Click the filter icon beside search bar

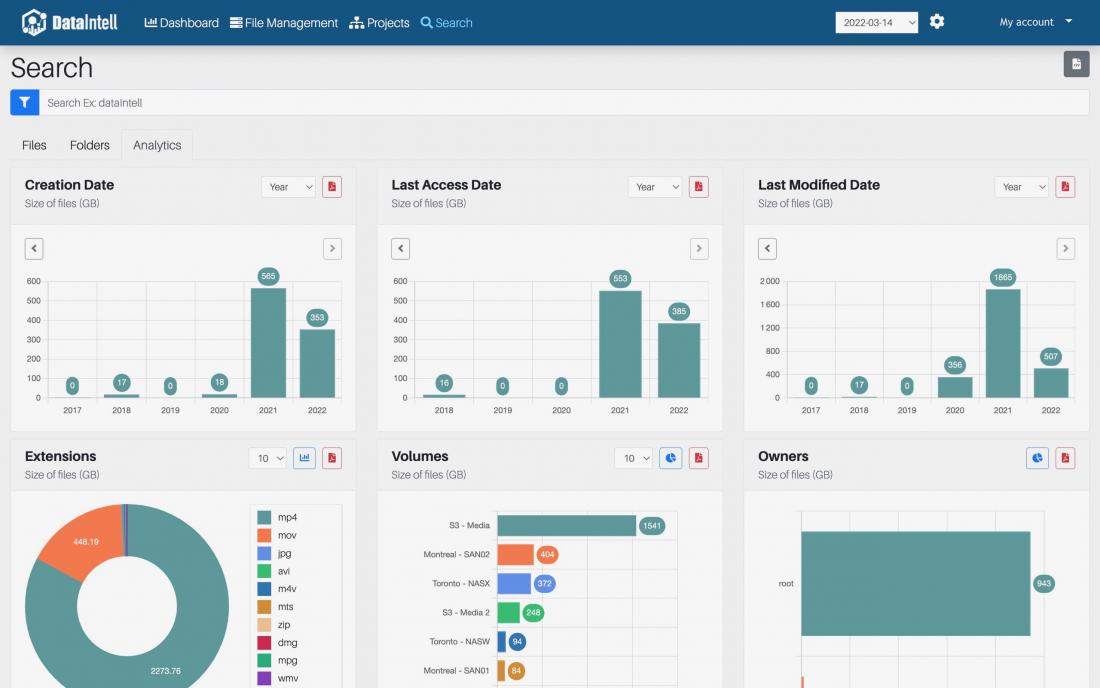point(24,102)
